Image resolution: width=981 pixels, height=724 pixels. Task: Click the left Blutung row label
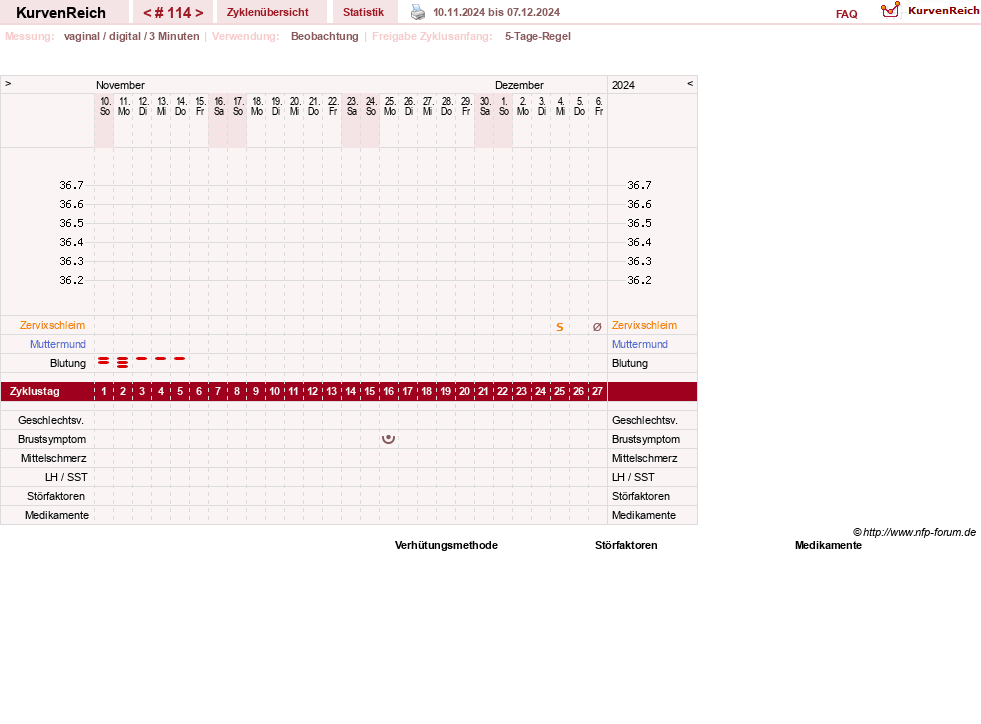68,363
